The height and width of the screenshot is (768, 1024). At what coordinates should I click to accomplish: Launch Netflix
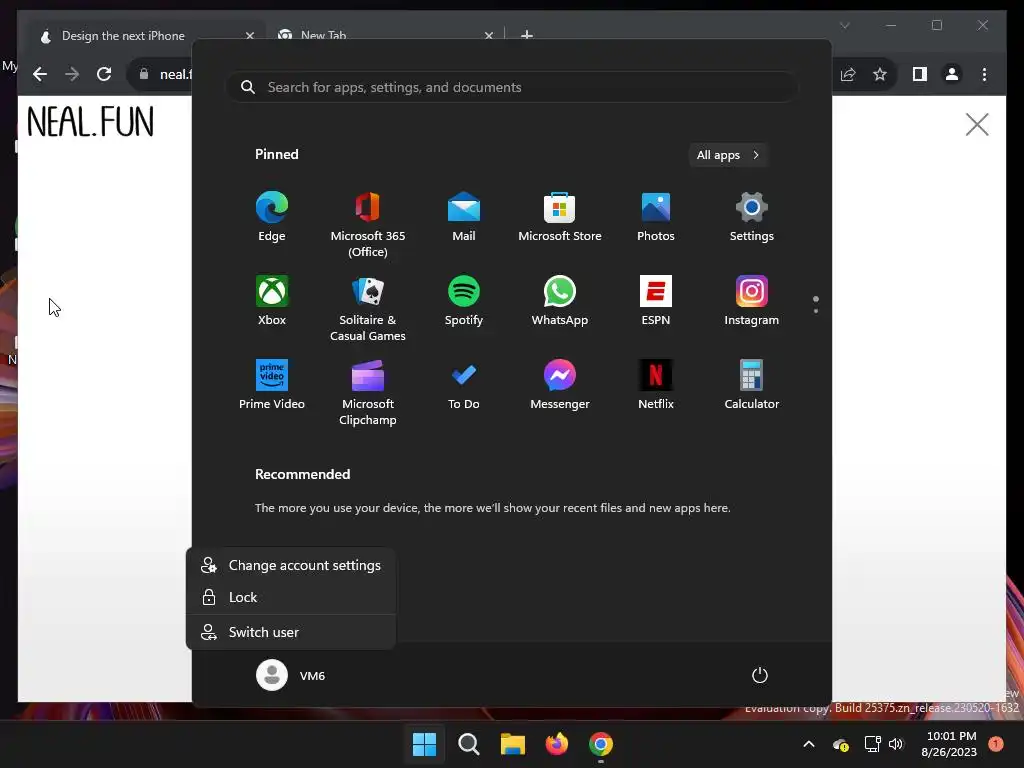(656, 385)
